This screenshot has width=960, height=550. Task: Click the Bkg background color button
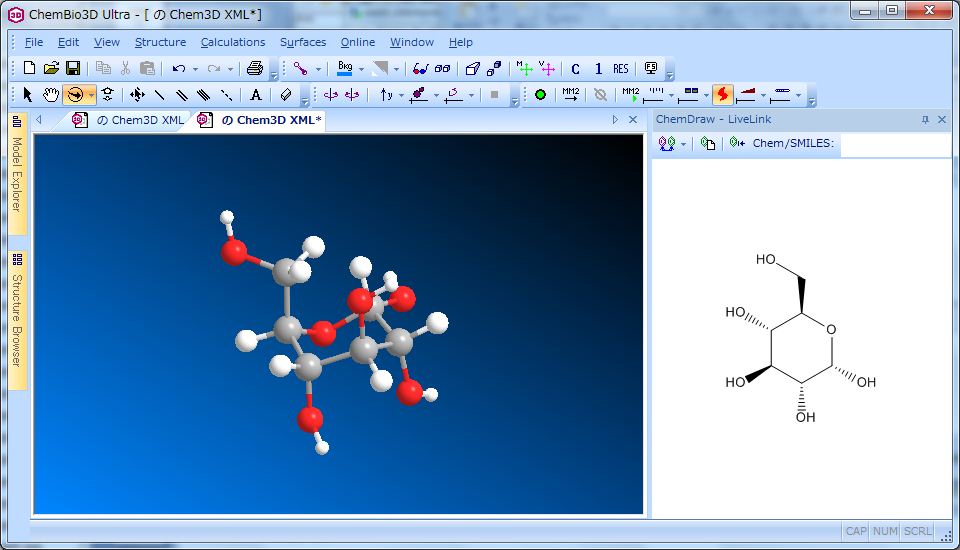[345, 68]
